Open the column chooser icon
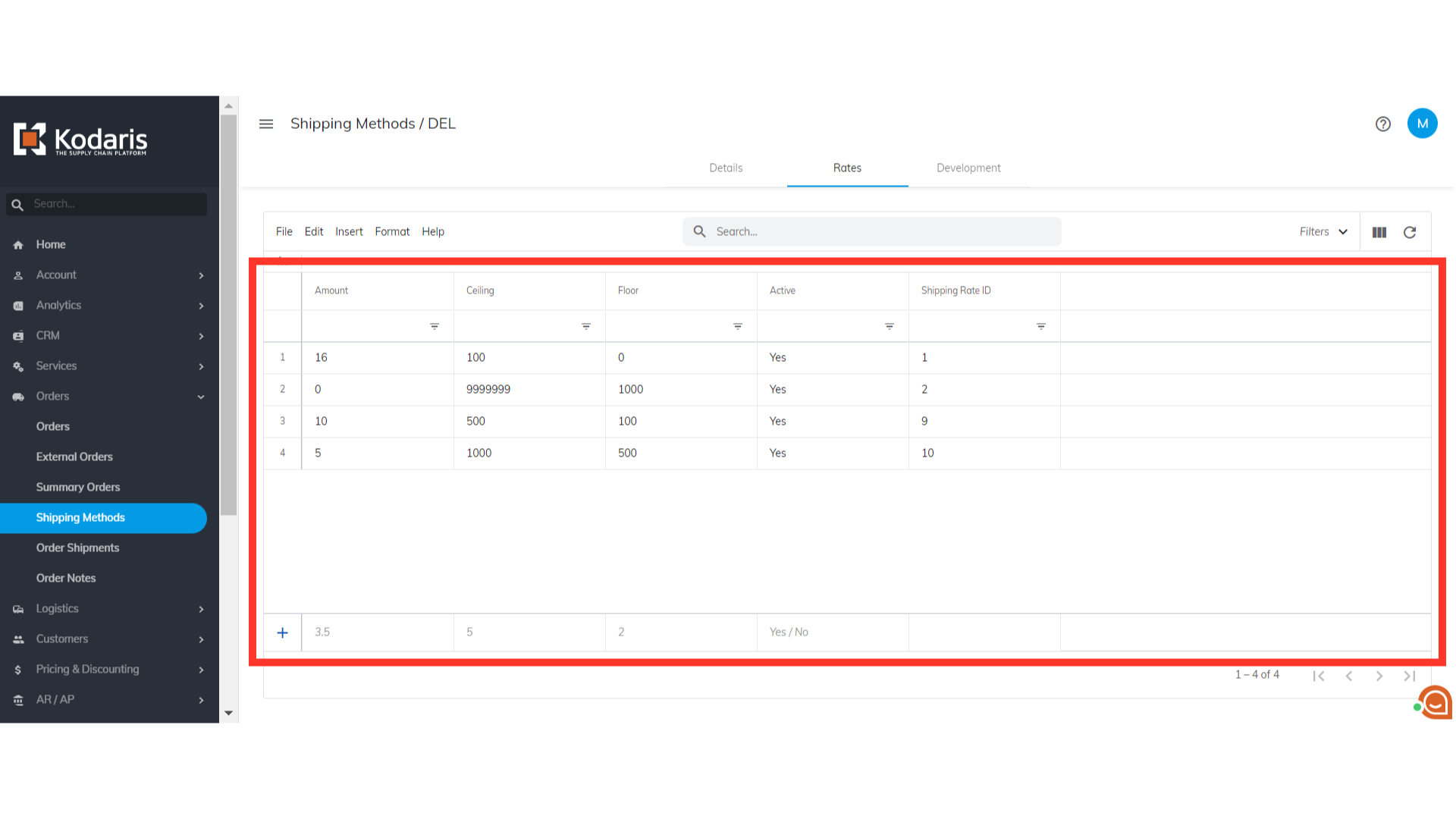The image size is (1456, 819). pos(1379,232)
